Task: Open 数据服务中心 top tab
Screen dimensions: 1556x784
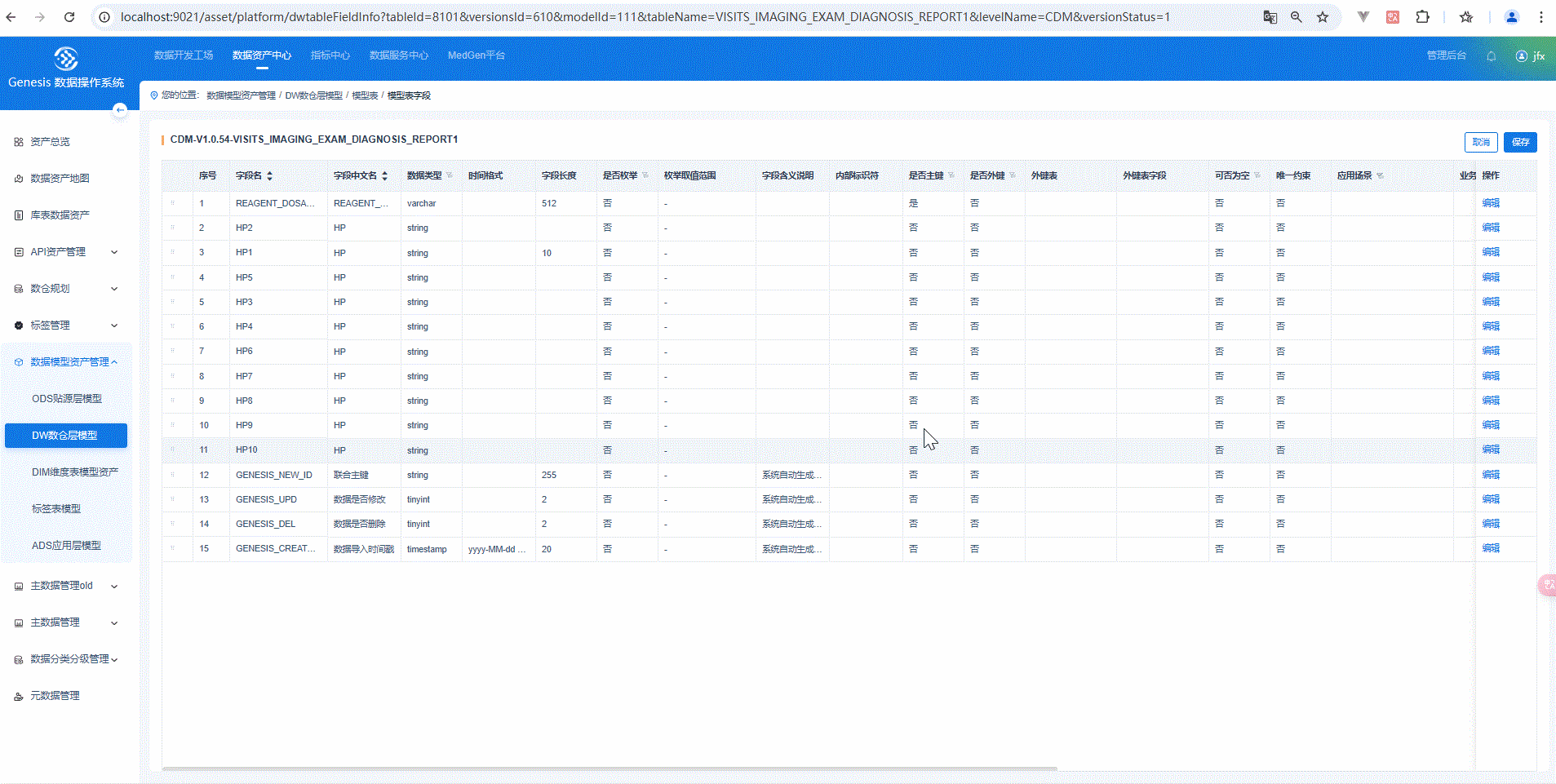Action: click(x=399, y=55)
